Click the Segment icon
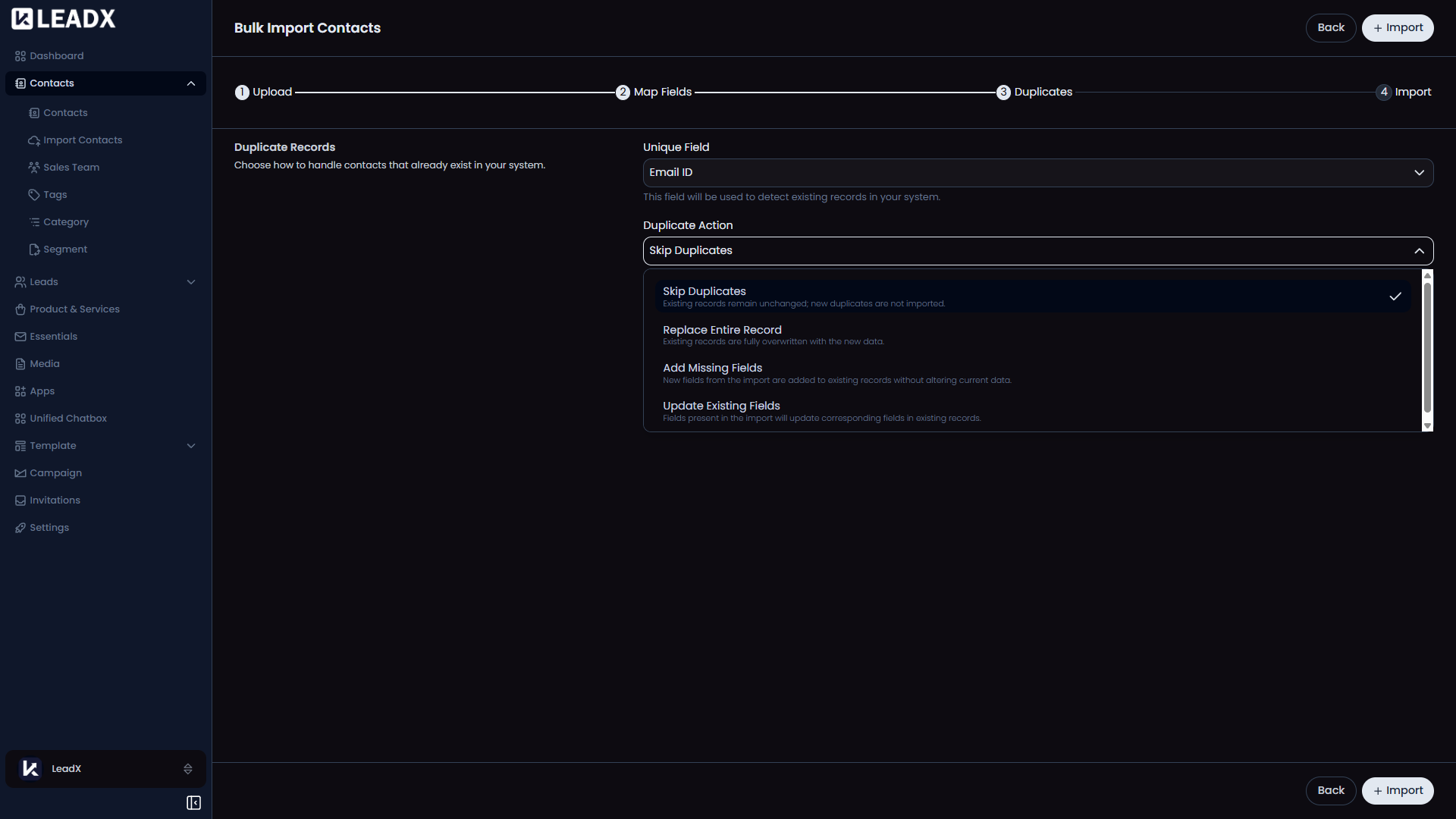The height and width of the screenshot is (819, 1456). click(x=35, y=249)
